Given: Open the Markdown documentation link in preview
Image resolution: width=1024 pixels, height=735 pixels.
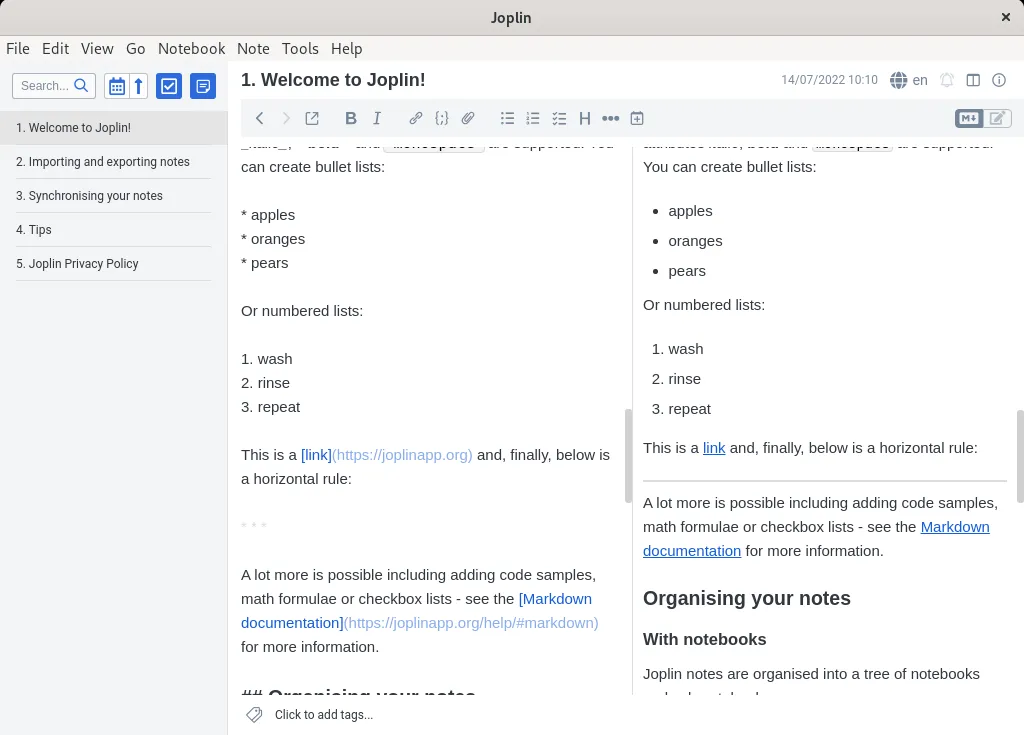Looking at the screenshot, I should [954, 527].
